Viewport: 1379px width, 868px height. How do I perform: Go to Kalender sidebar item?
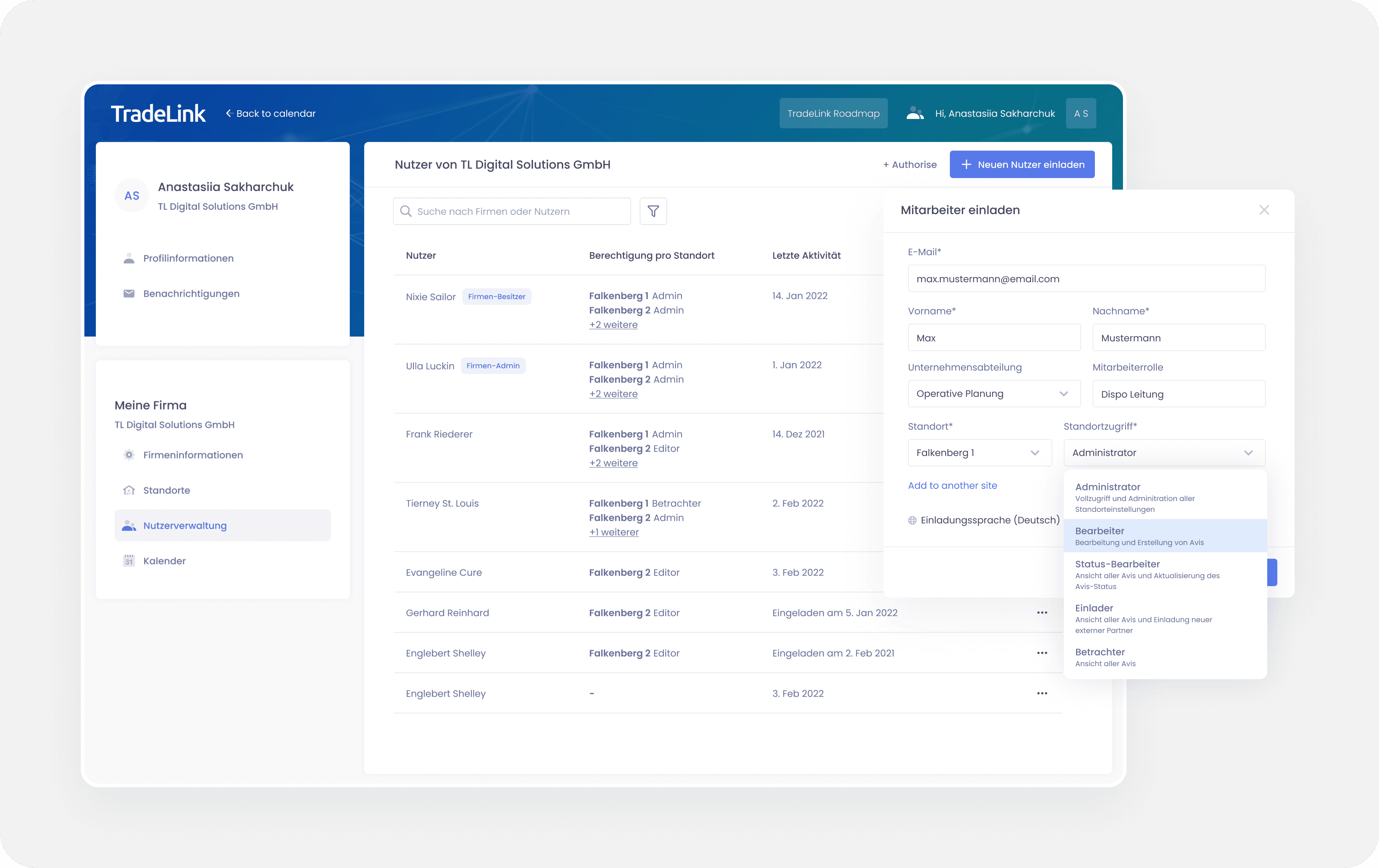pos(164,561)
